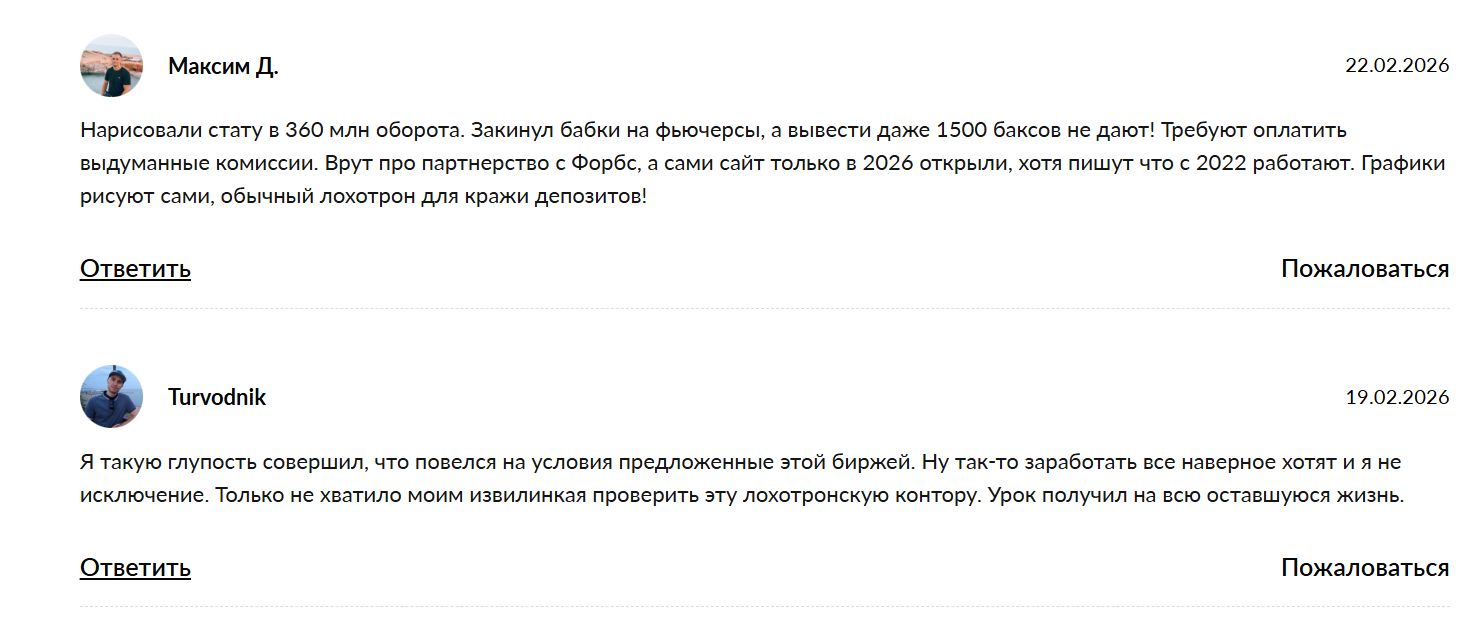The image size is (1470, 635).
Task: Click the underline of first Ответить link
Action: pyautogui.click(x=134, y=281)
